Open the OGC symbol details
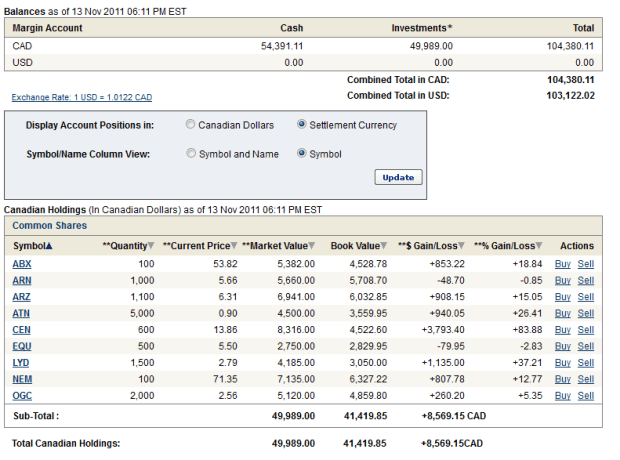This screenshot has width=620, height=460. [22, 395]
